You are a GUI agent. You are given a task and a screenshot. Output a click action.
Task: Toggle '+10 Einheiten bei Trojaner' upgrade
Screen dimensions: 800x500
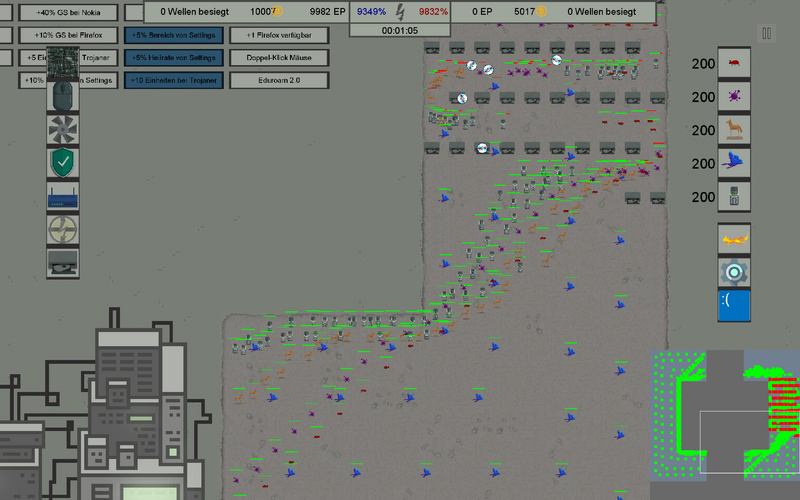[x=173, y=79]
